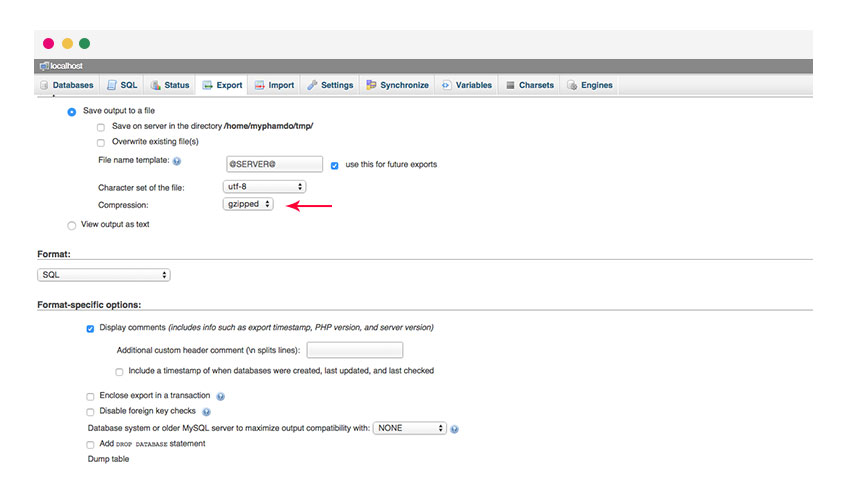Click the localhost server icon in breadcrumb
This screenshot has width=850, height=500.
44,66
